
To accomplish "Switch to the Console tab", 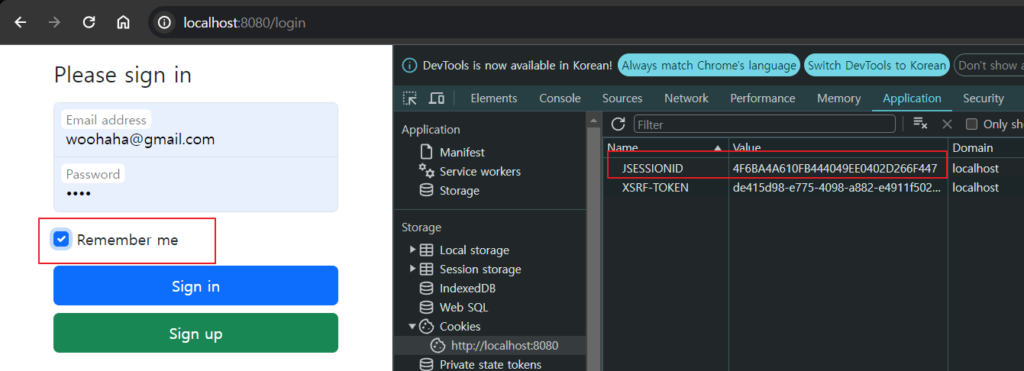I will click(x=560, y=99).
